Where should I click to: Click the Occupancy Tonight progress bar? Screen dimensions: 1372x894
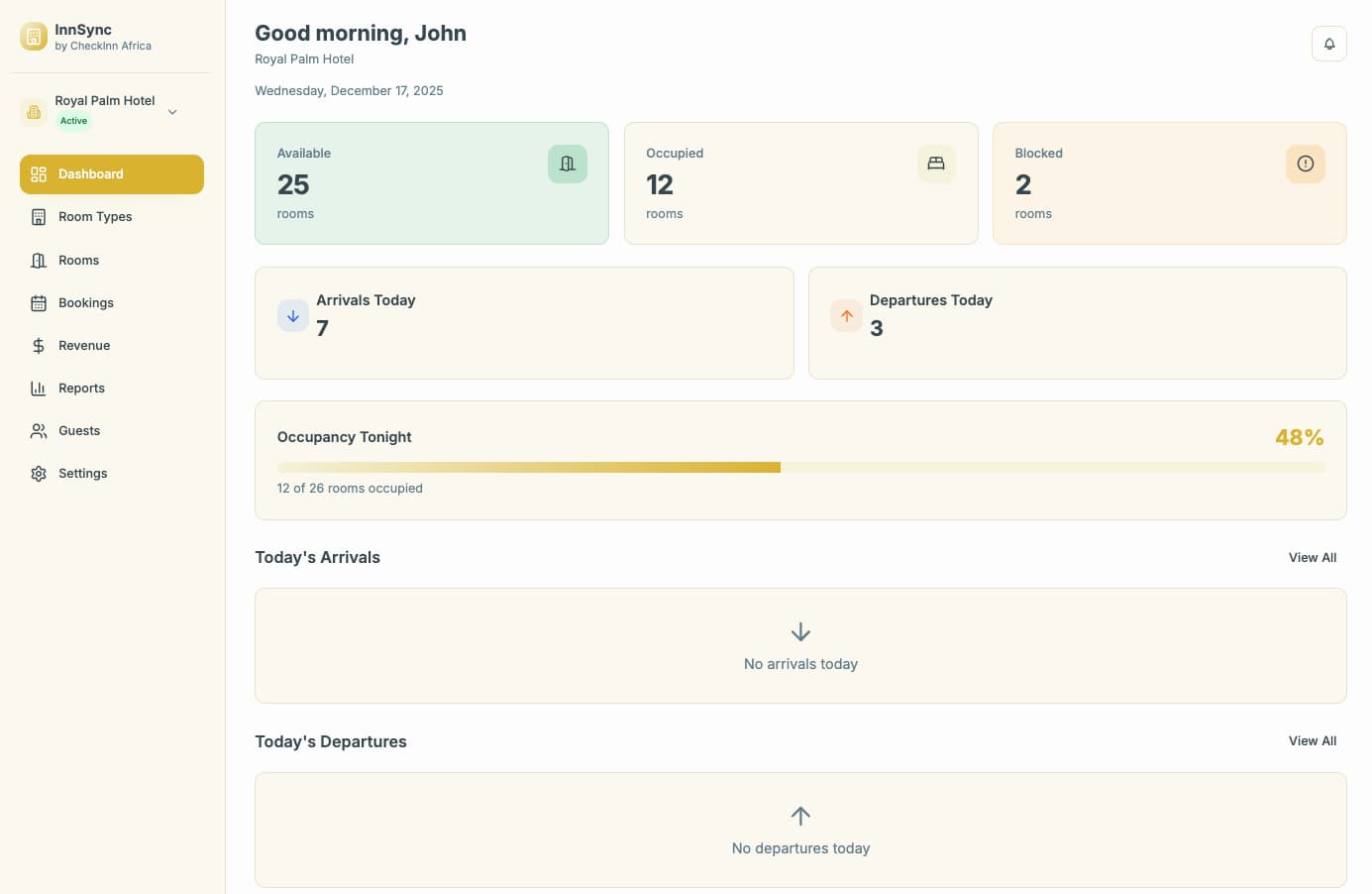(x=800, y=467)
